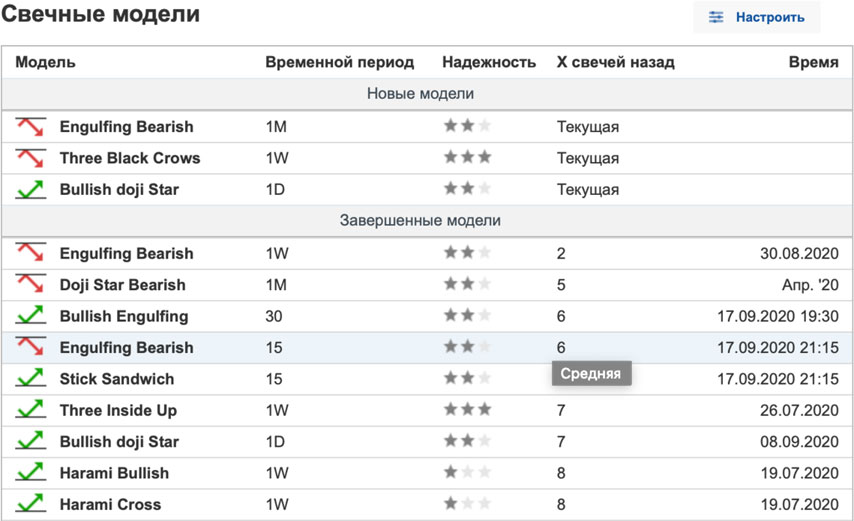Viewport: 854px width, 521px height.
Task: Click the bearish arrow icon beside Three Black Crows
Action: tap(31, 158)
